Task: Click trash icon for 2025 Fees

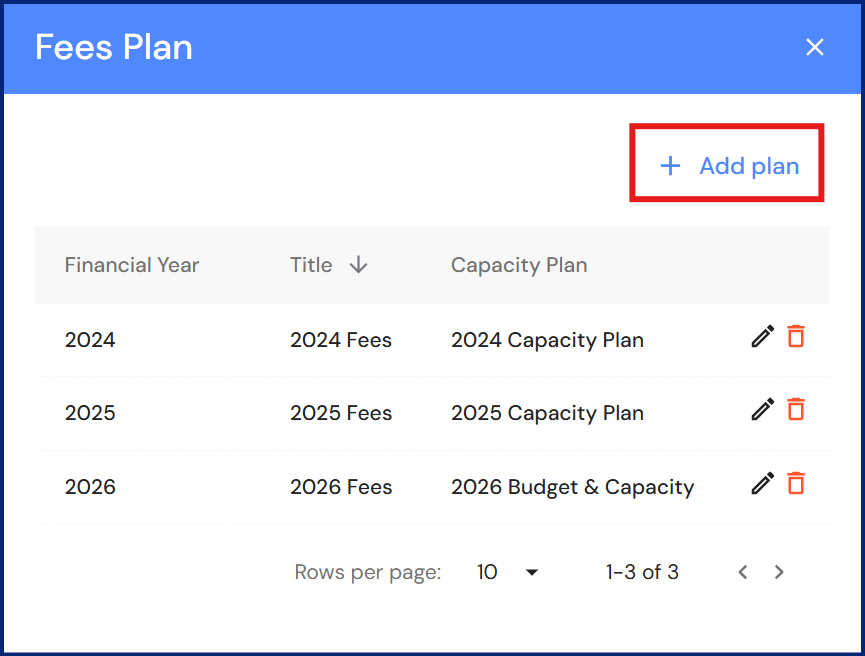Action: click(796, 410)
